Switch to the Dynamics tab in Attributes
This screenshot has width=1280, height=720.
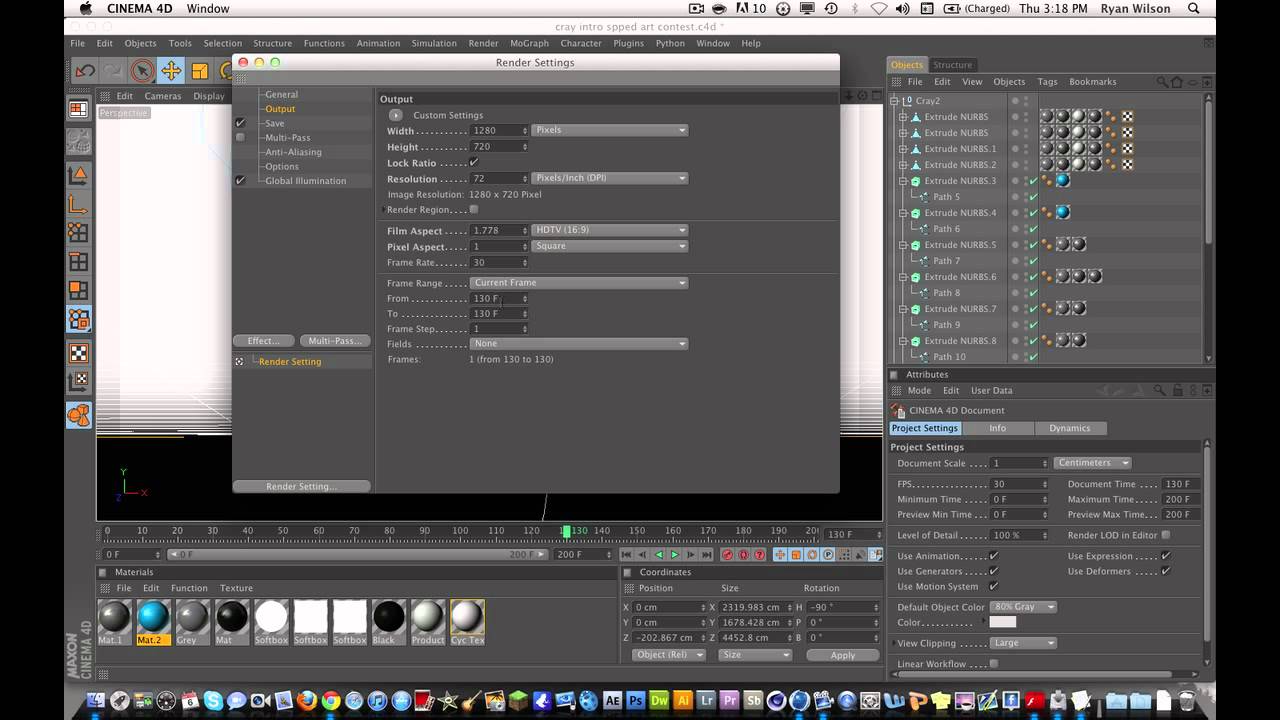1069,428
